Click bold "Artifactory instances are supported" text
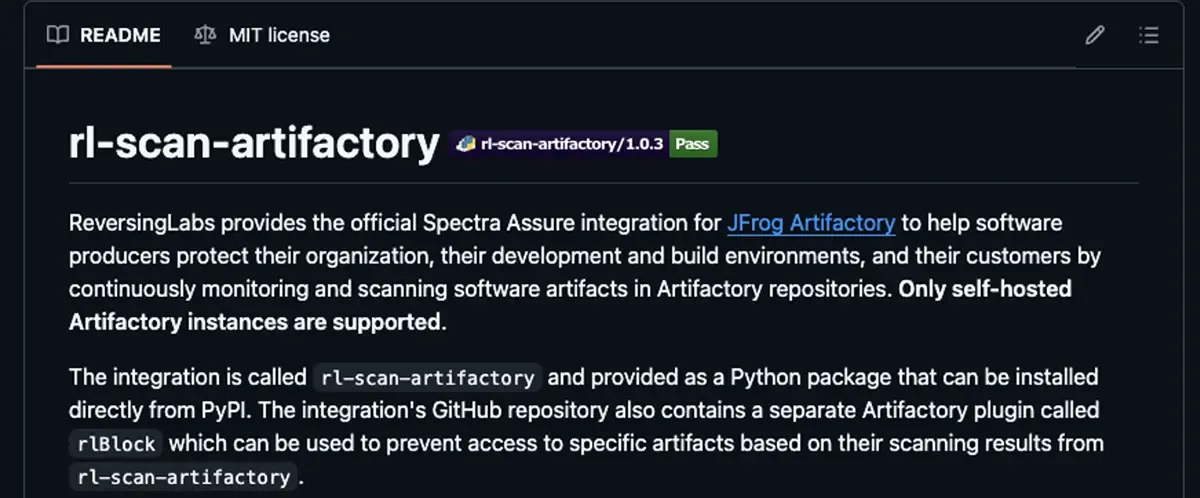 click(x=255, y=322)
